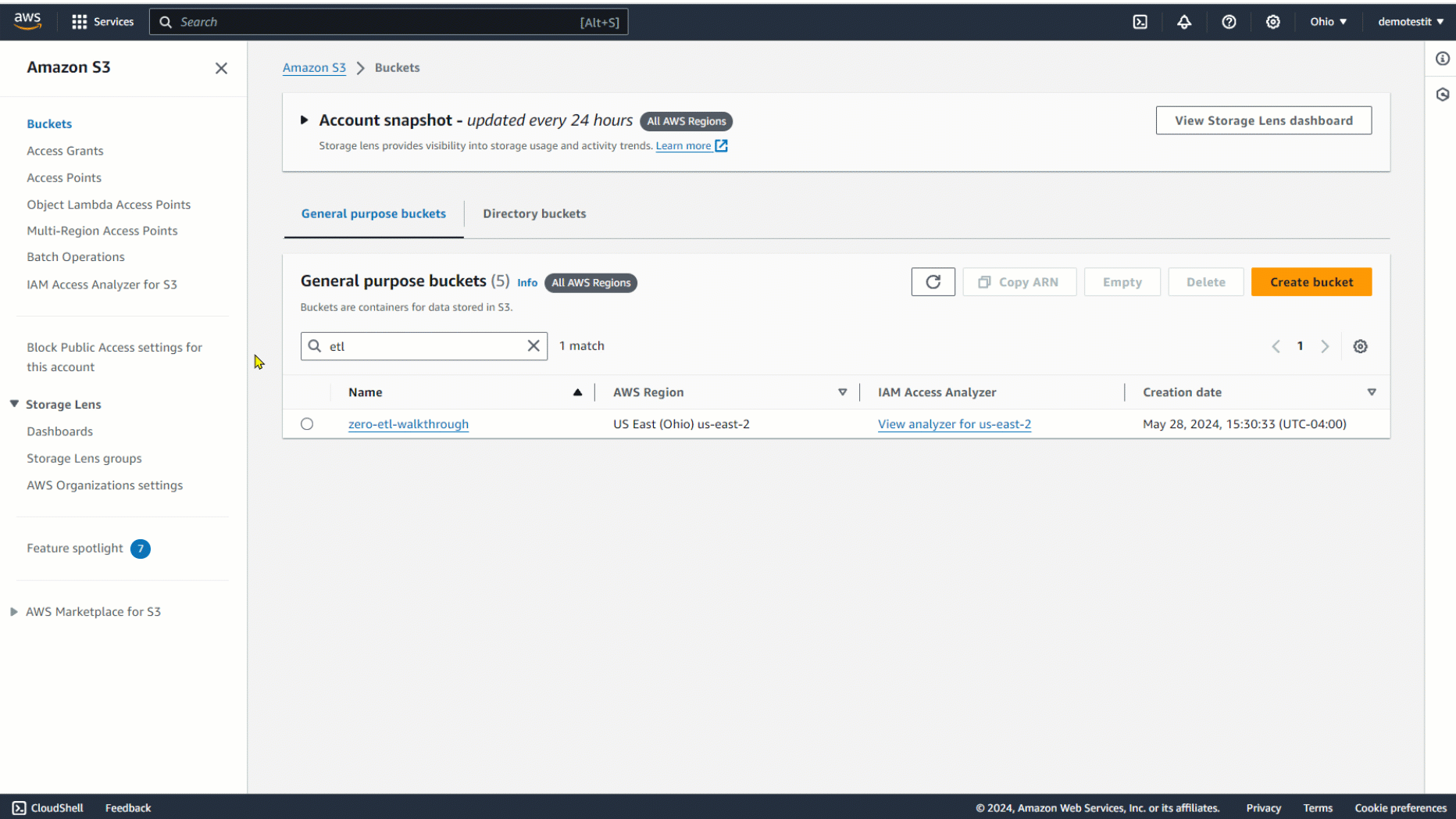Image resolution: width=1456 pixels, height=819 pixels.
Task: Clear the etl search filter
Action: [534, 346]
